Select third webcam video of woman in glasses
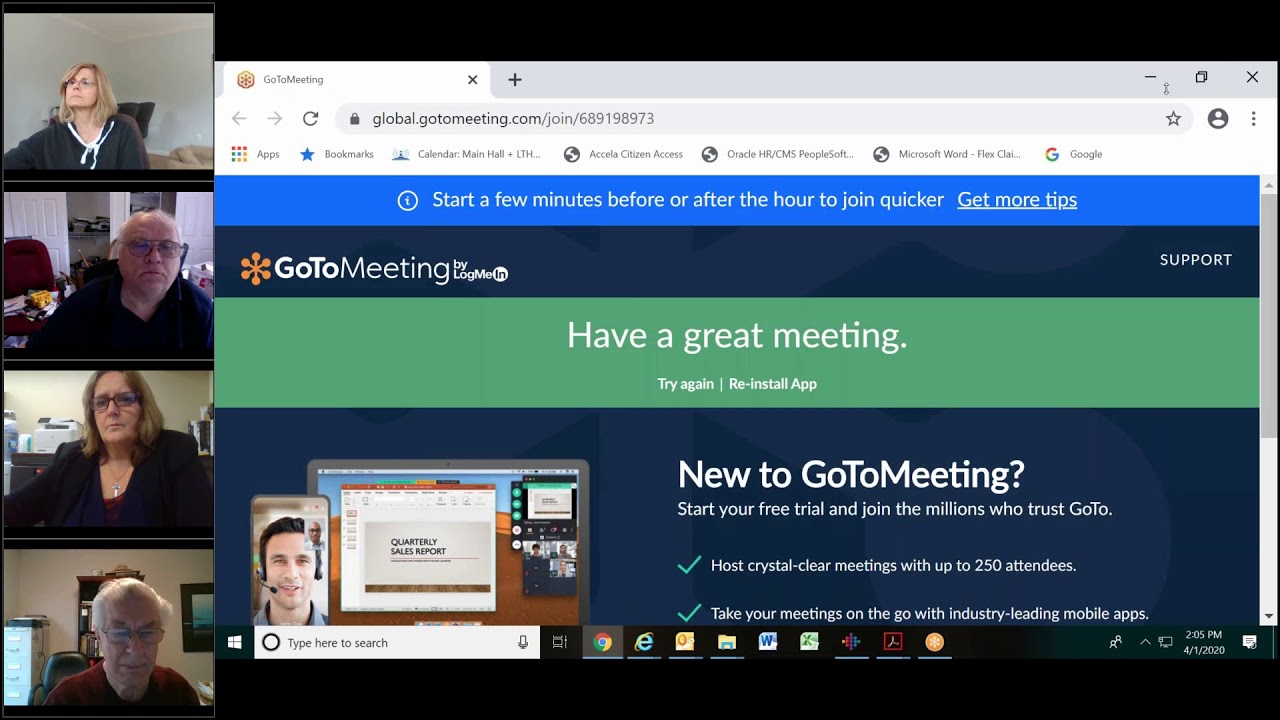Viewport: 1280px width, 720px height. tap(108, 448)
